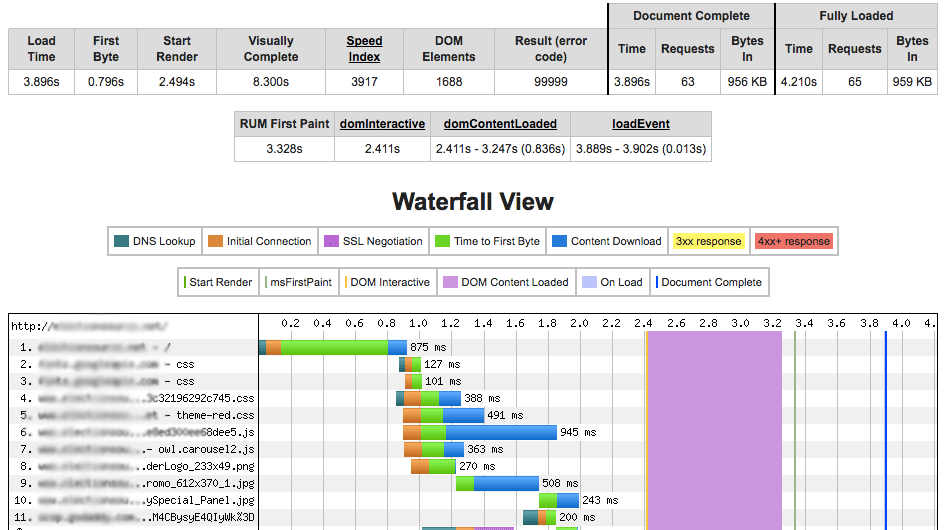Select Fully Loaded requests value 65
This screenshot has height=530, width=948.
(854, 82)
